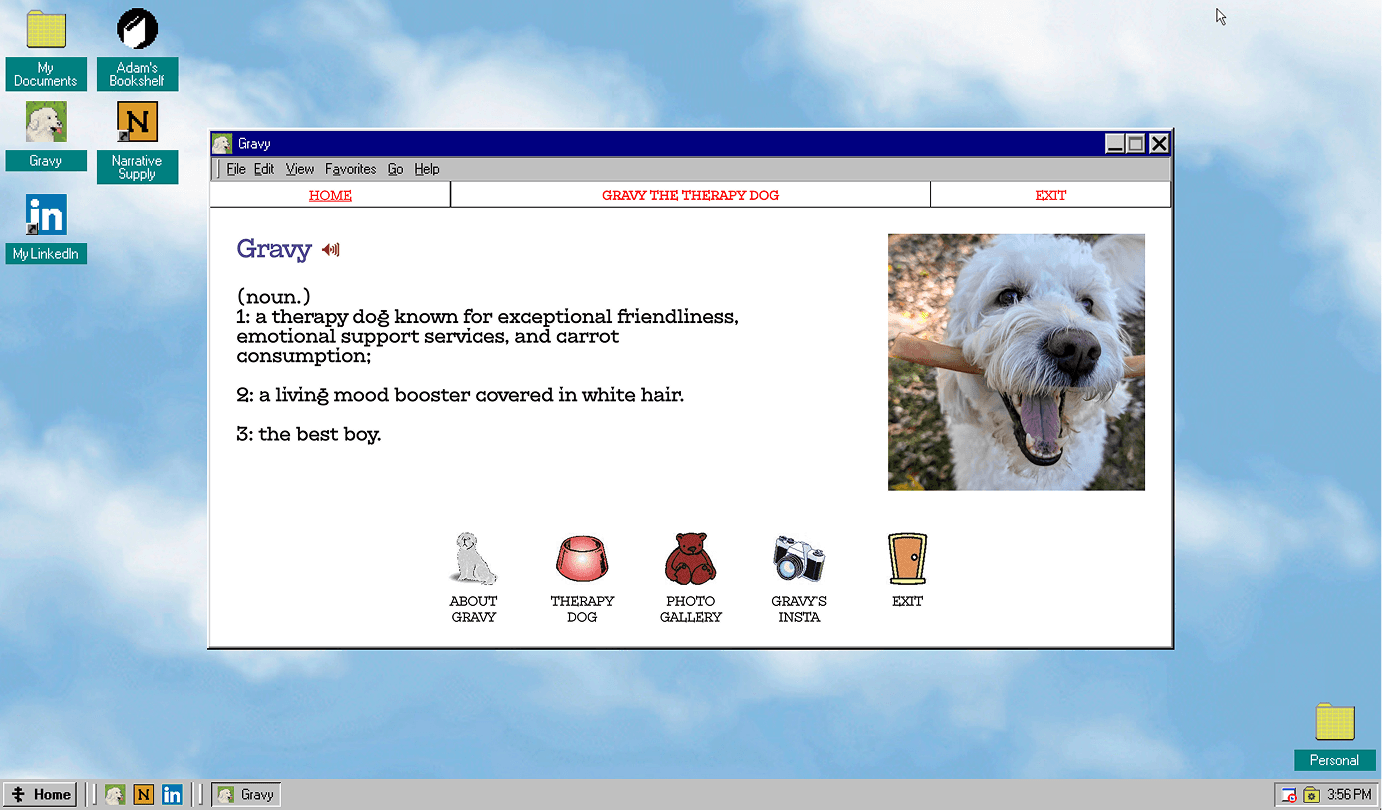This screenshot has width=1382, height=810.
Task: Click the PHOTO GALLERY label text
Action: (691, 609)
